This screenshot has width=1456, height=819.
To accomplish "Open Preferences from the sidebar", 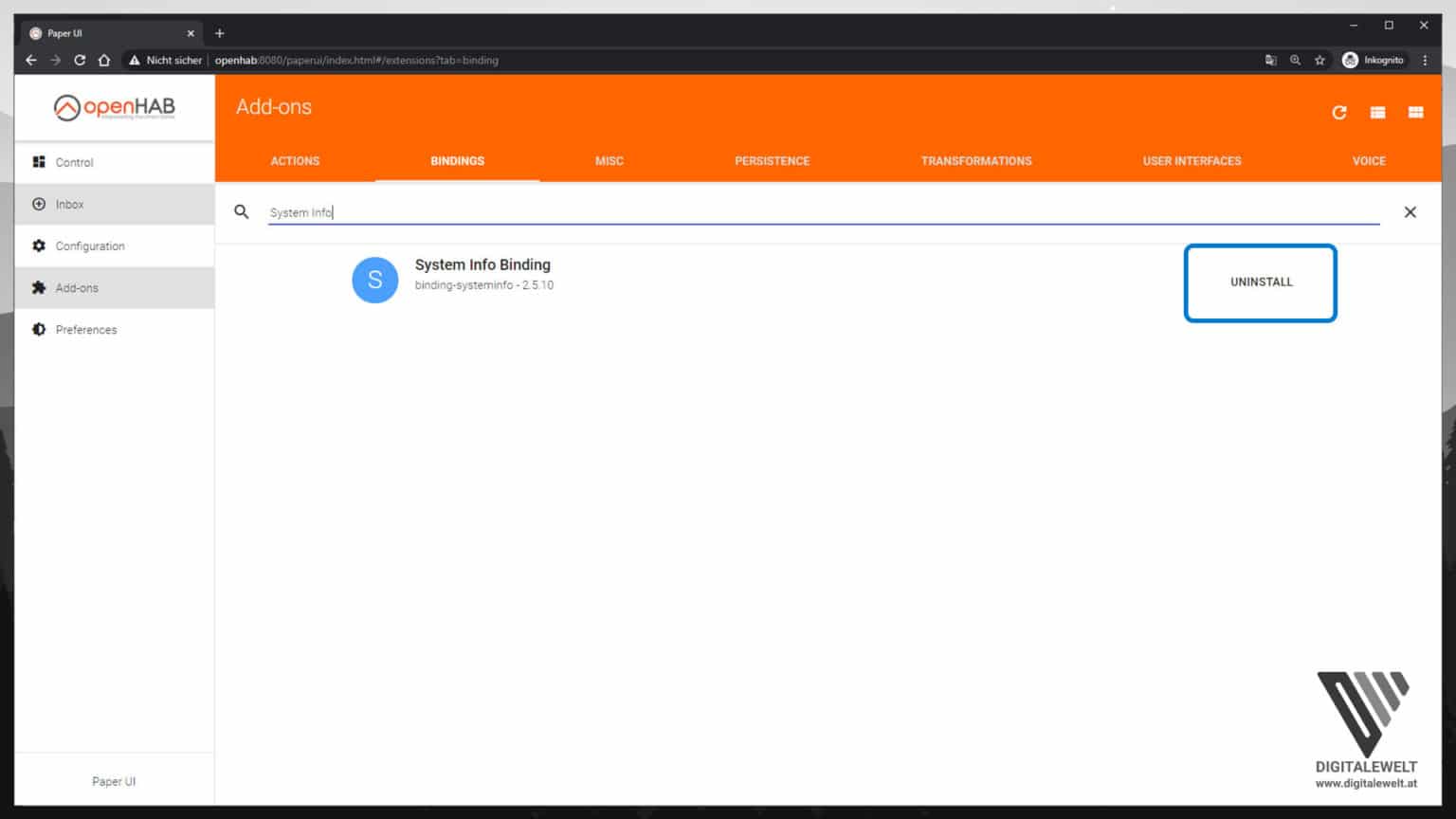I will (x=86, y=329).
